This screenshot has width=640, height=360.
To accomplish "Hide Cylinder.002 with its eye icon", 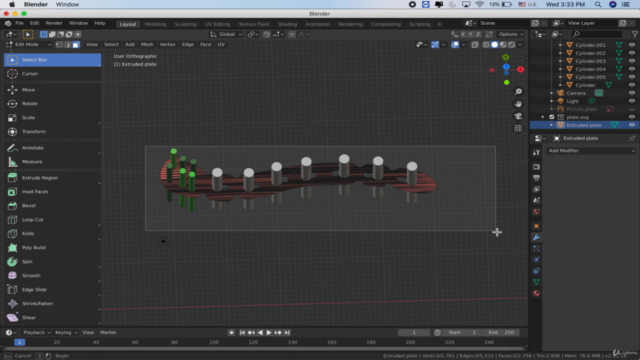I will (x=632, y=53).
